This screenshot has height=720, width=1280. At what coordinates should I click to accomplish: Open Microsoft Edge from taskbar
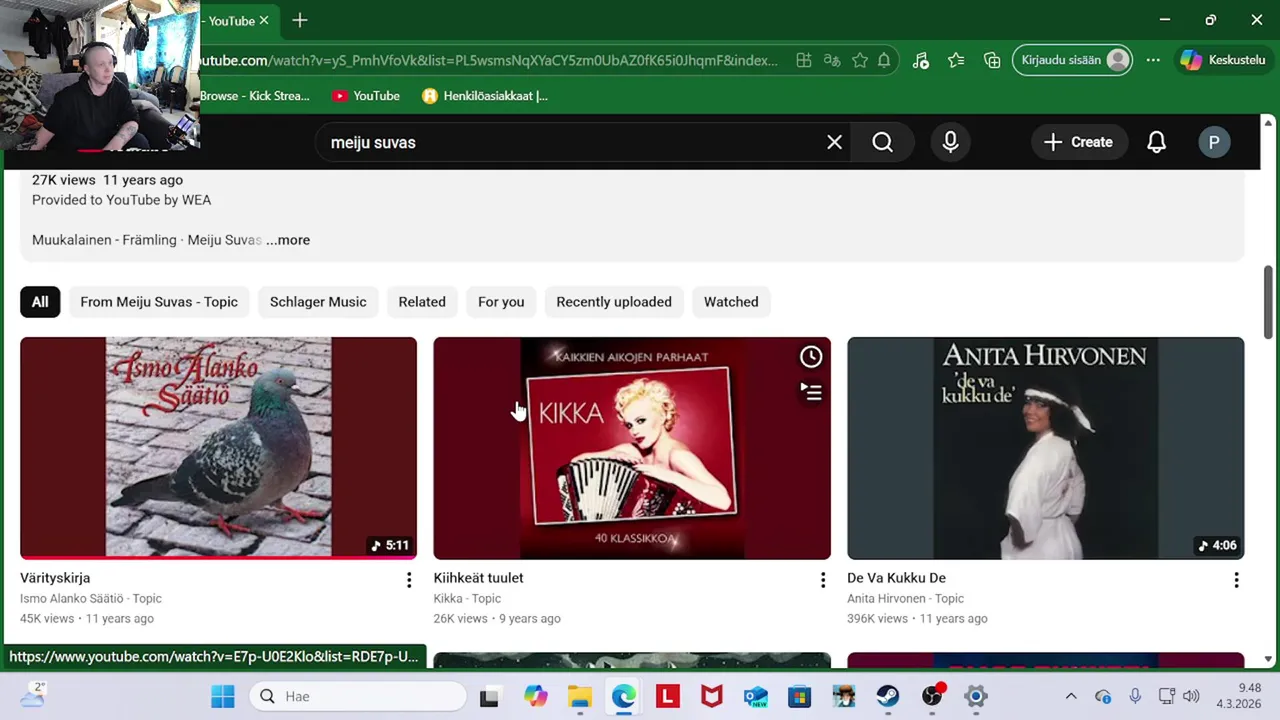coord(624,696)
